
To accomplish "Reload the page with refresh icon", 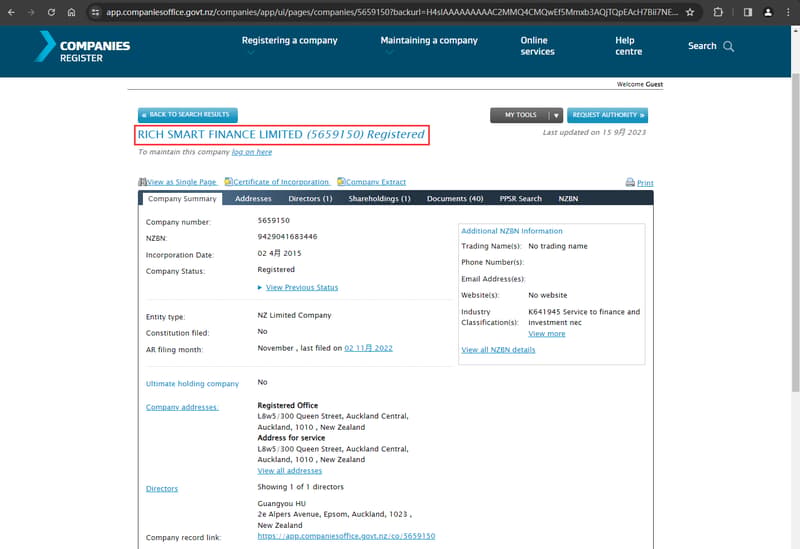I will pos(51,12).
